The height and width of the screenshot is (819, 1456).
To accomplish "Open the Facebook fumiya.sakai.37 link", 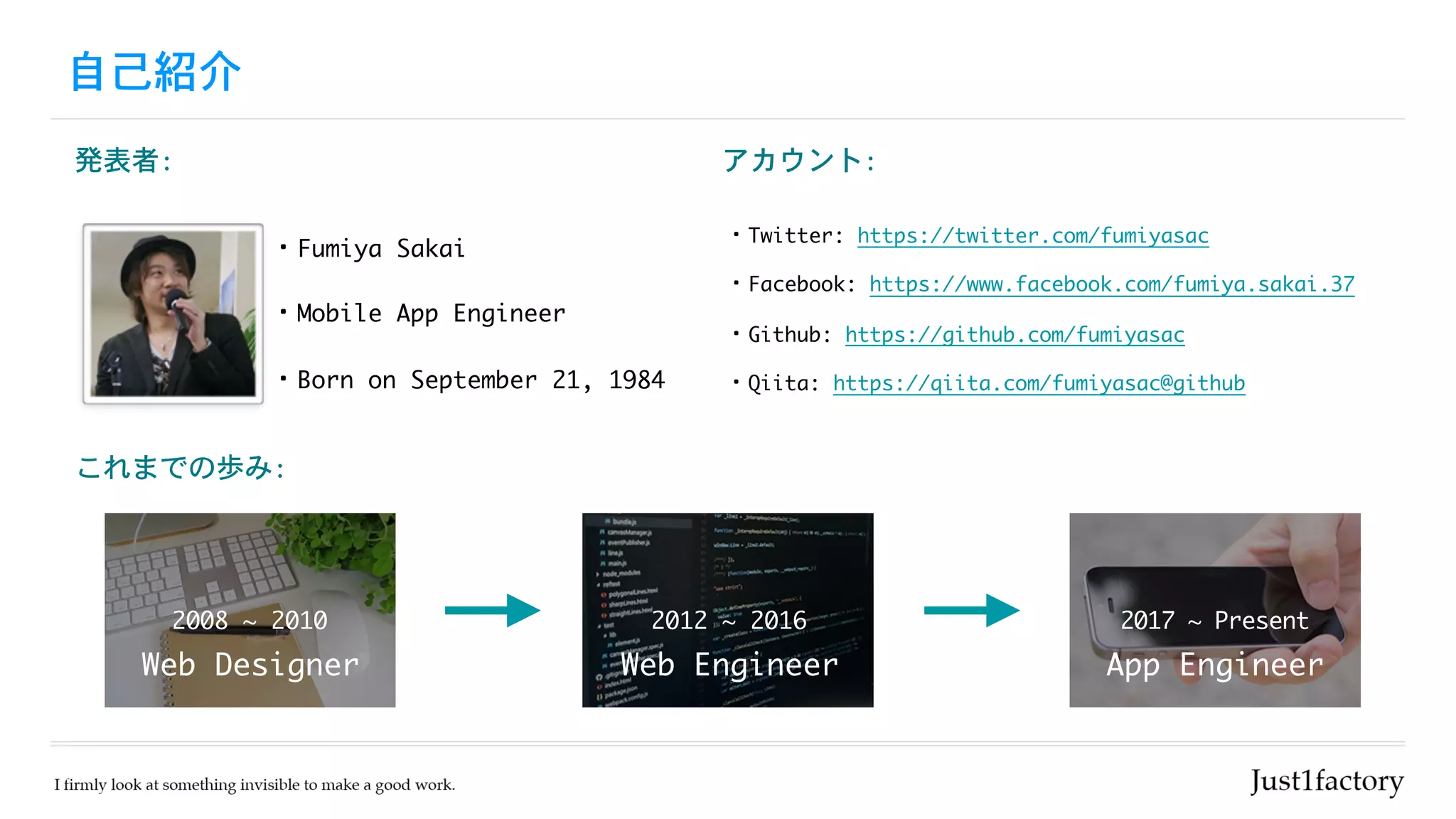I will 1111,284.
